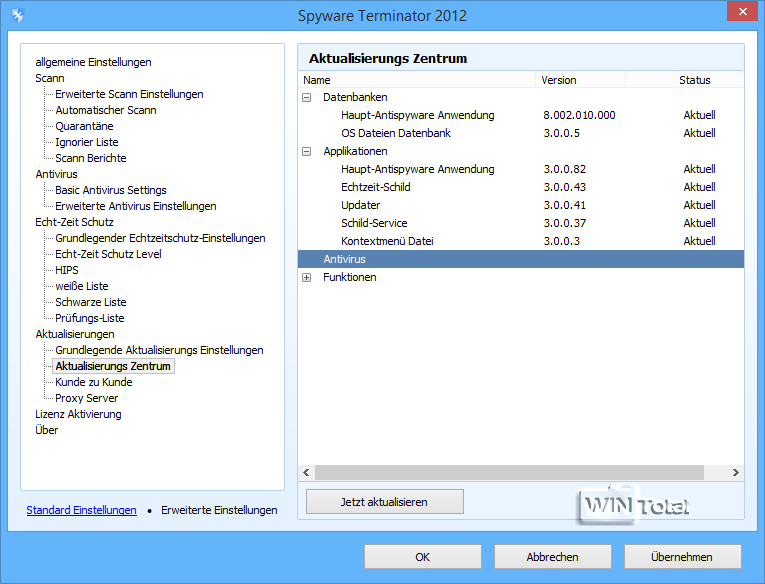Open Prüfungs-Liste

tap(90, 318)
